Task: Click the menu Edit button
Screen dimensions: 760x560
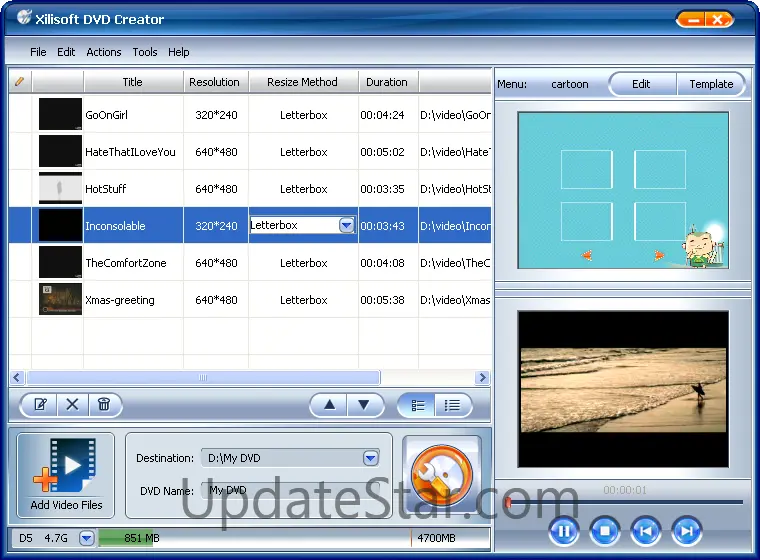Action: [x=641, y=84]
